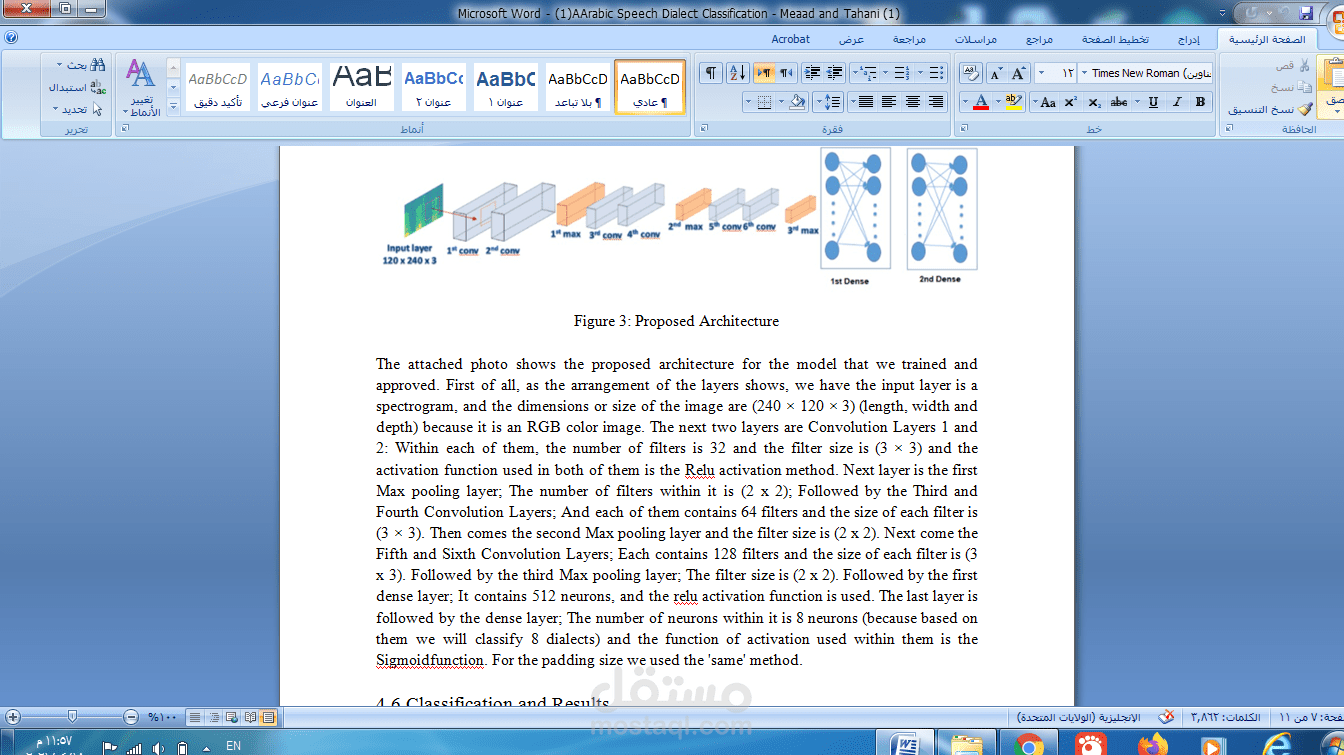This screenshot has width=1344, height=755.
Task: Click the zoom in plus button
Action: click(12, 717)
